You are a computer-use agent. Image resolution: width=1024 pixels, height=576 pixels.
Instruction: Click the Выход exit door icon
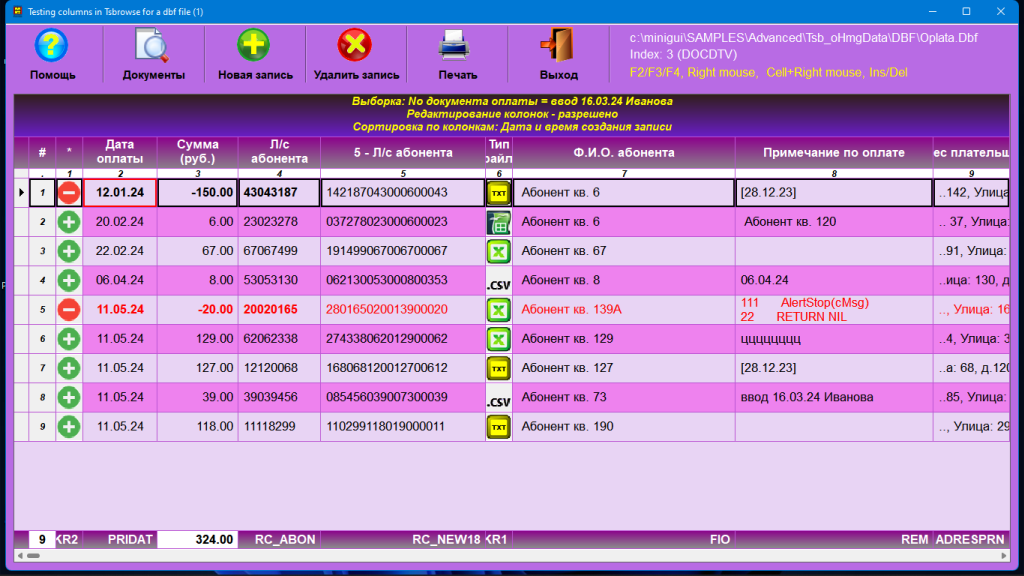pos(557,45)
